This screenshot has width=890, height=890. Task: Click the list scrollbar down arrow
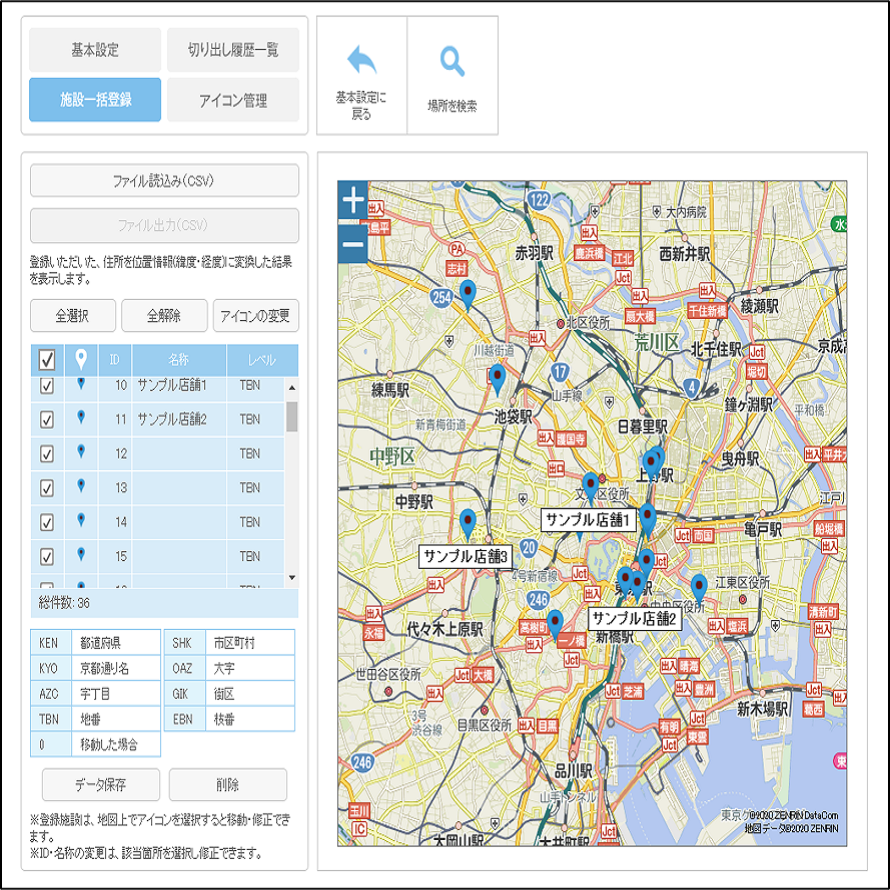(x=292, y=578)
